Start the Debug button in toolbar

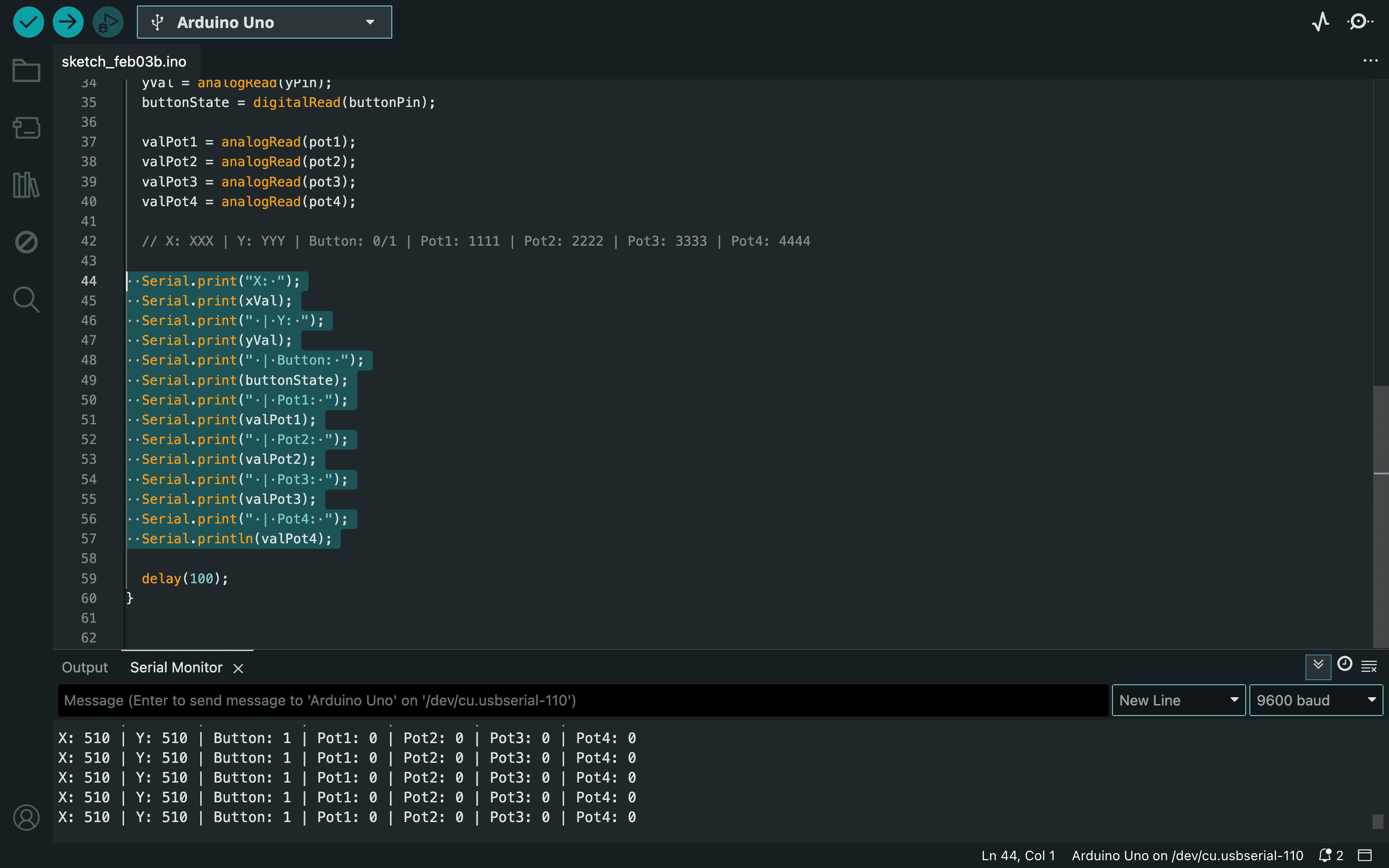click(x=107, y=23)
